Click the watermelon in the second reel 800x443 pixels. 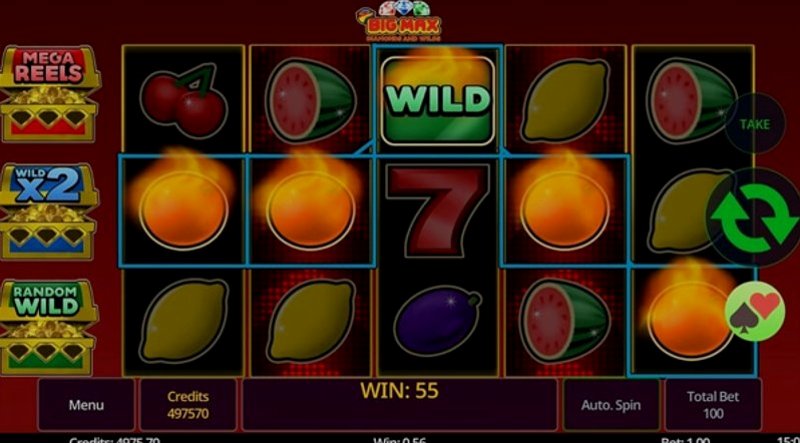312,101
